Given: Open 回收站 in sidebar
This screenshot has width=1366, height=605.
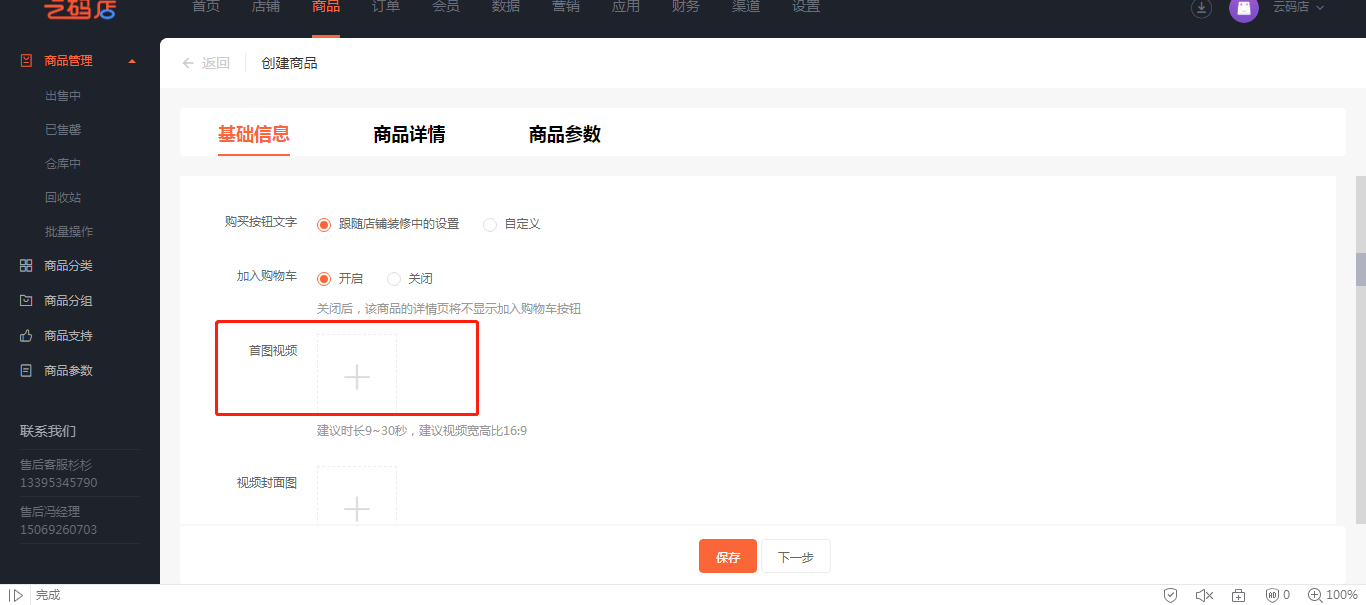Looking at the screenshot, I should (63, 198).
